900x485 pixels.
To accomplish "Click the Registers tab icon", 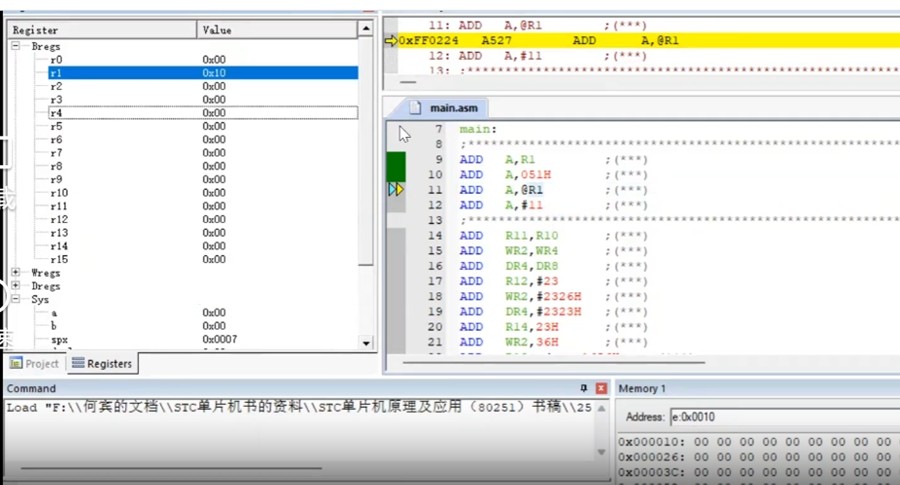I will [78, 364].
